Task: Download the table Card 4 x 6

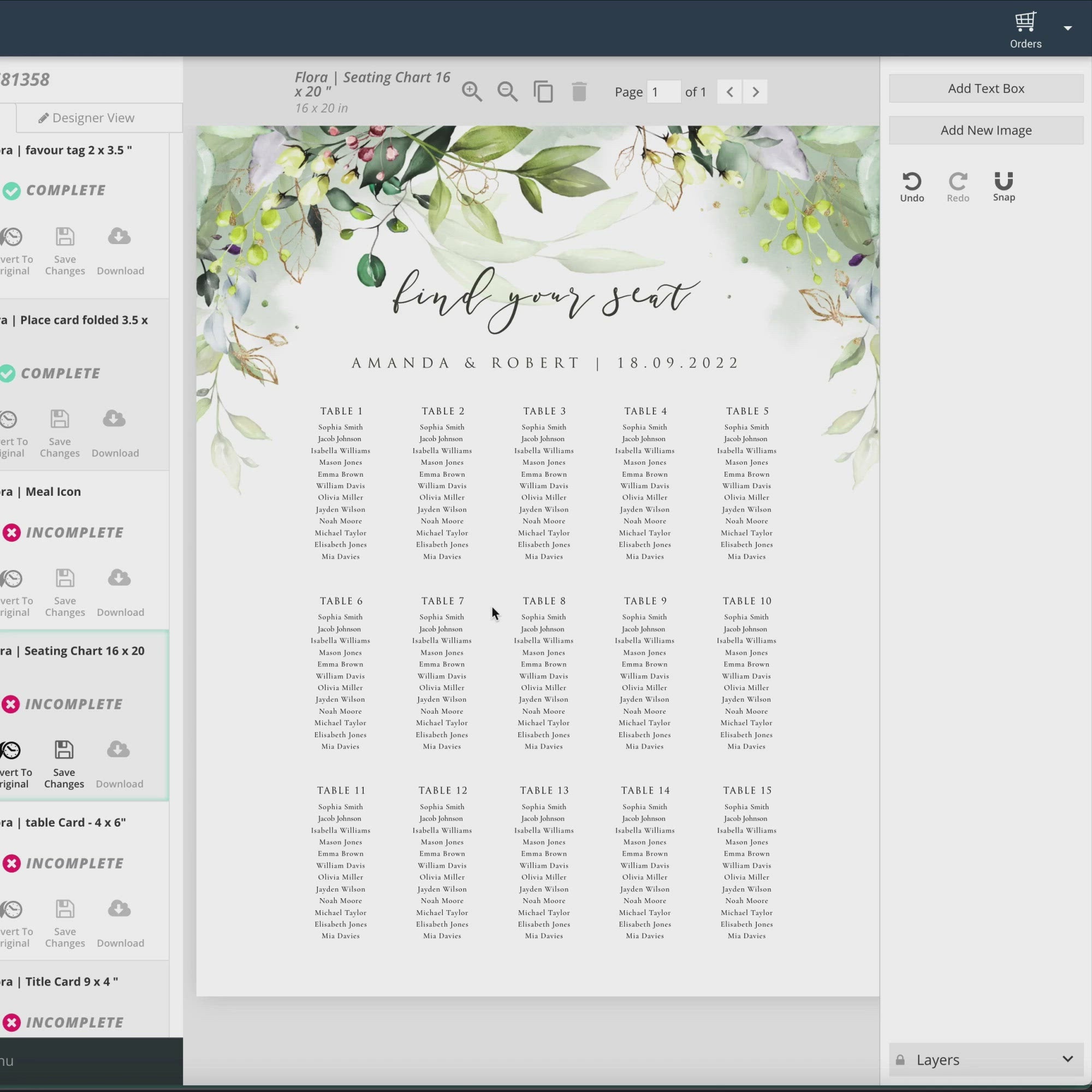Action: pyautogui.click(x=120, y=924)
